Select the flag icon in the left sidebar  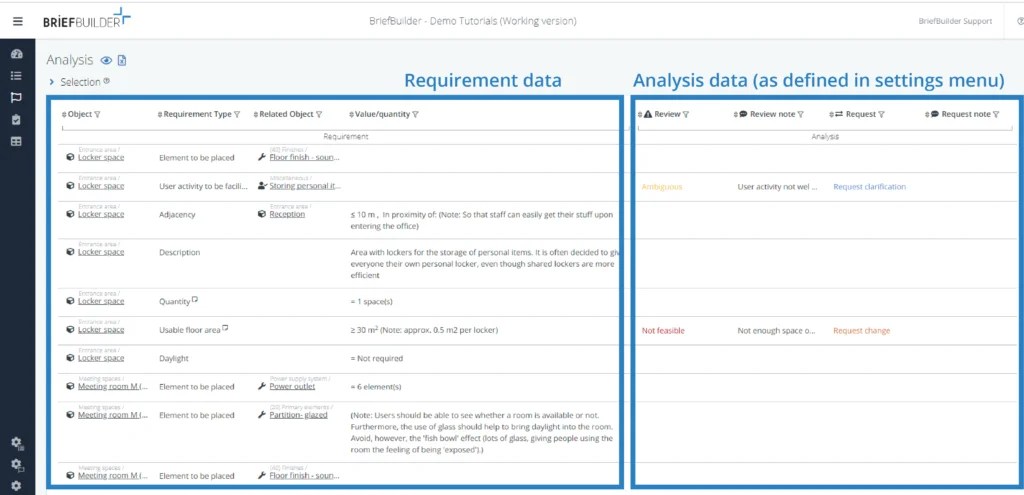tap(17, 98)
